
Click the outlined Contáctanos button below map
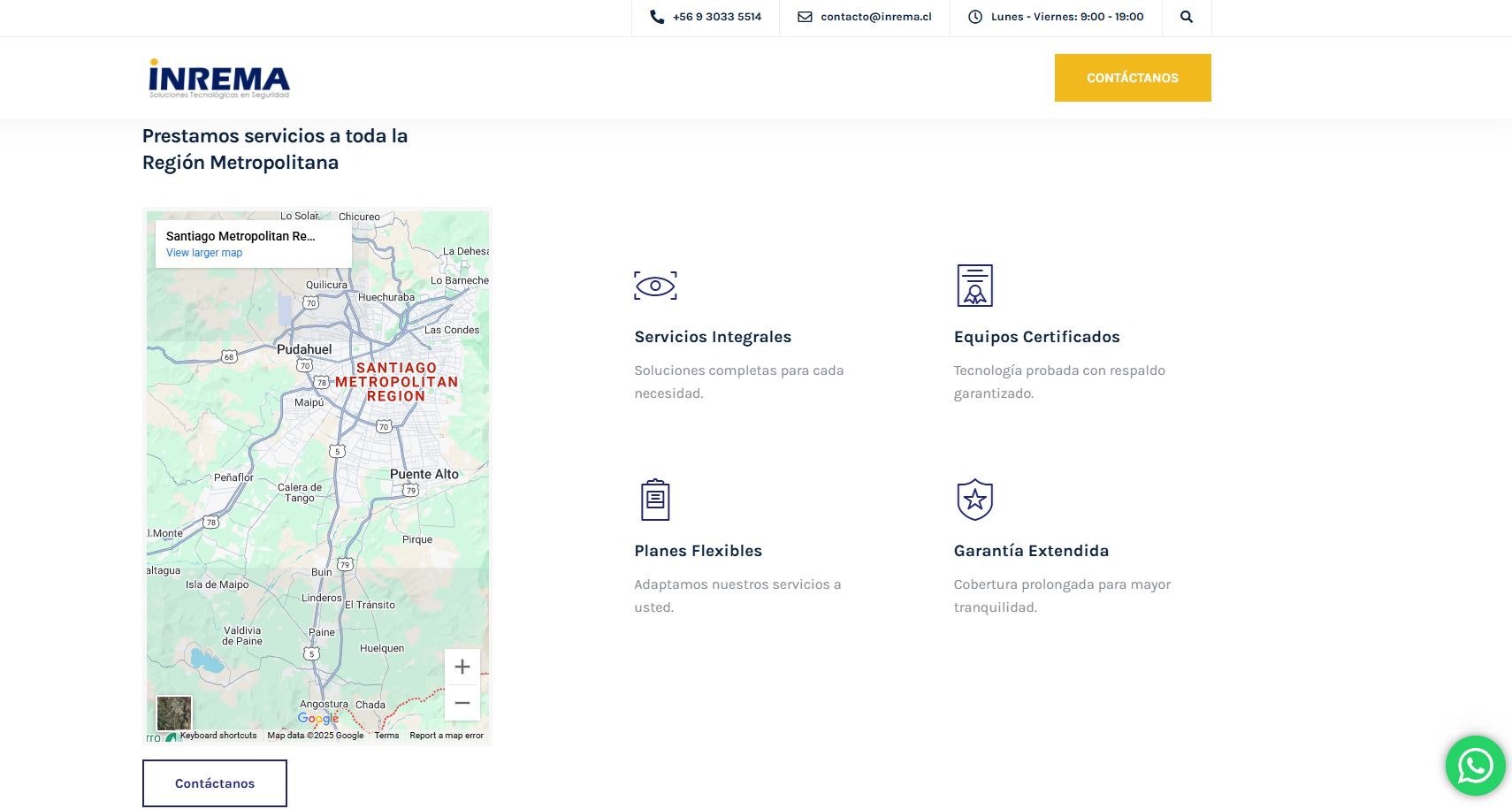tap(215, 783)
